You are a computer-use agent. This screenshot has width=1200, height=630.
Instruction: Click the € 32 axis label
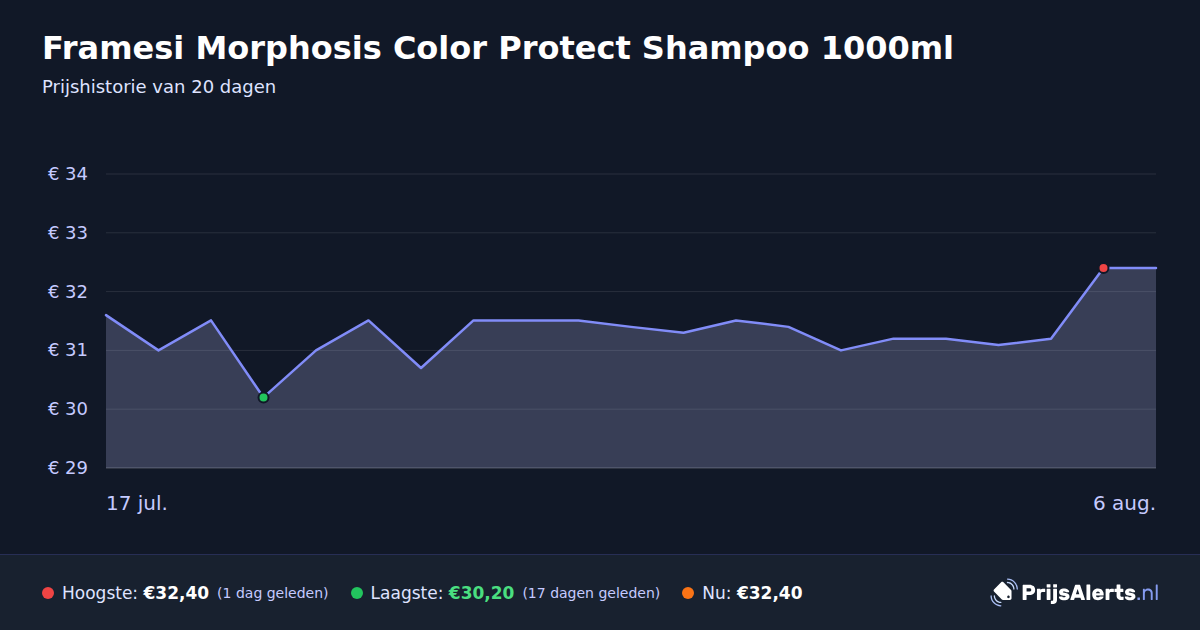[x=68, y=292]
